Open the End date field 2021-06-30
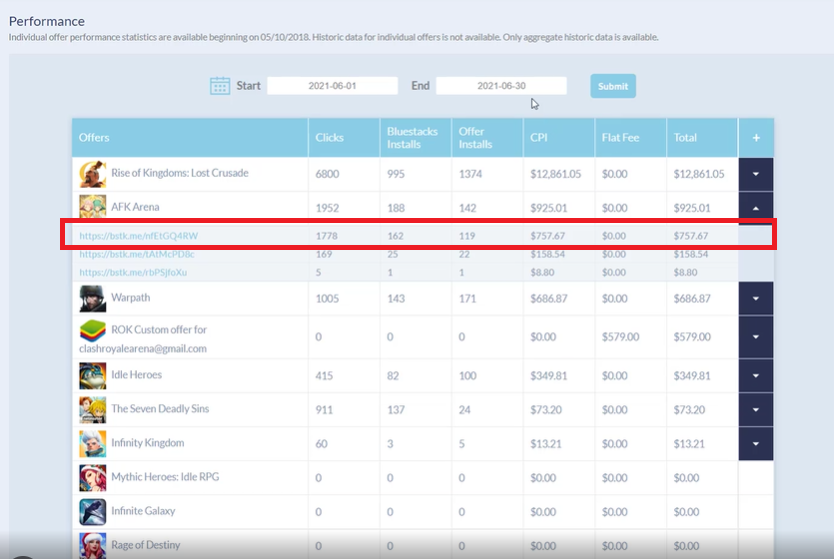This screenshot has width=834, height=559. point(501,86)
